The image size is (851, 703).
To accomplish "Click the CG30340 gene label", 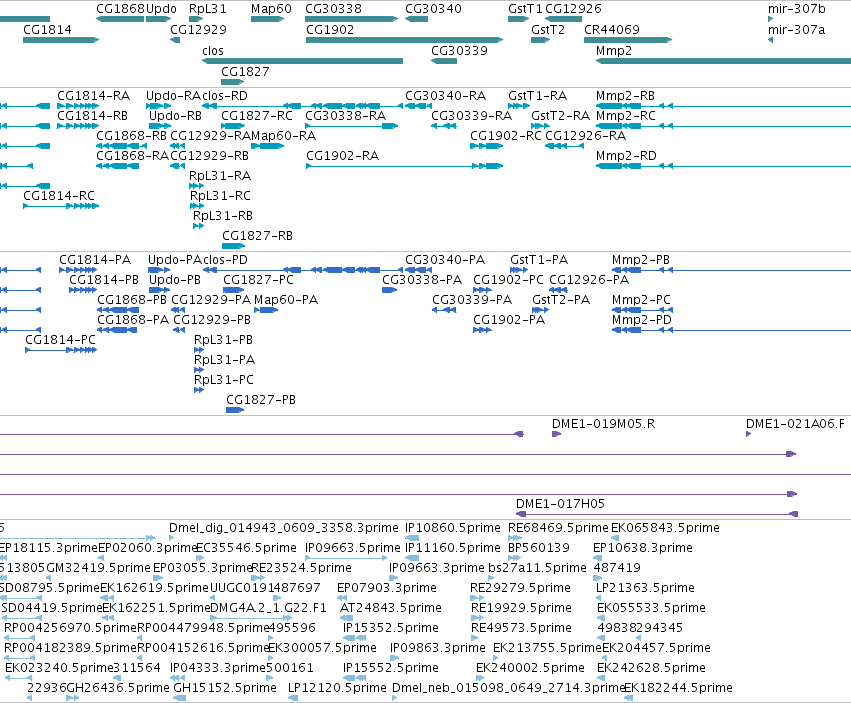I will (433, 9).
